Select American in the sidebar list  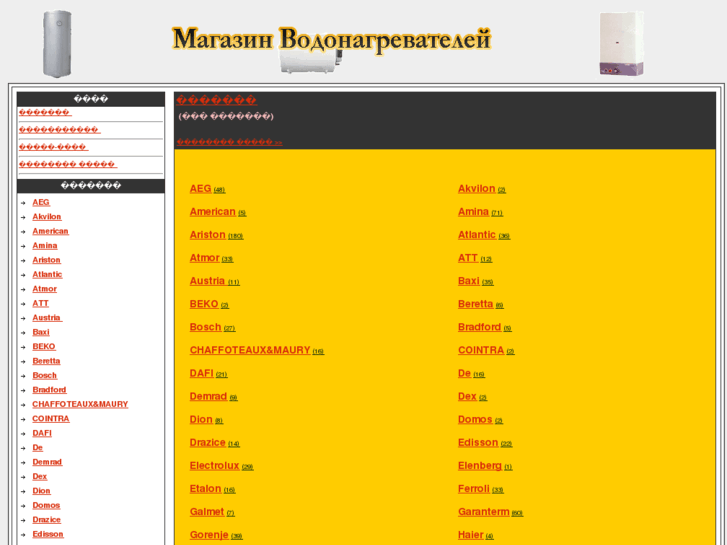pos(51,231)
